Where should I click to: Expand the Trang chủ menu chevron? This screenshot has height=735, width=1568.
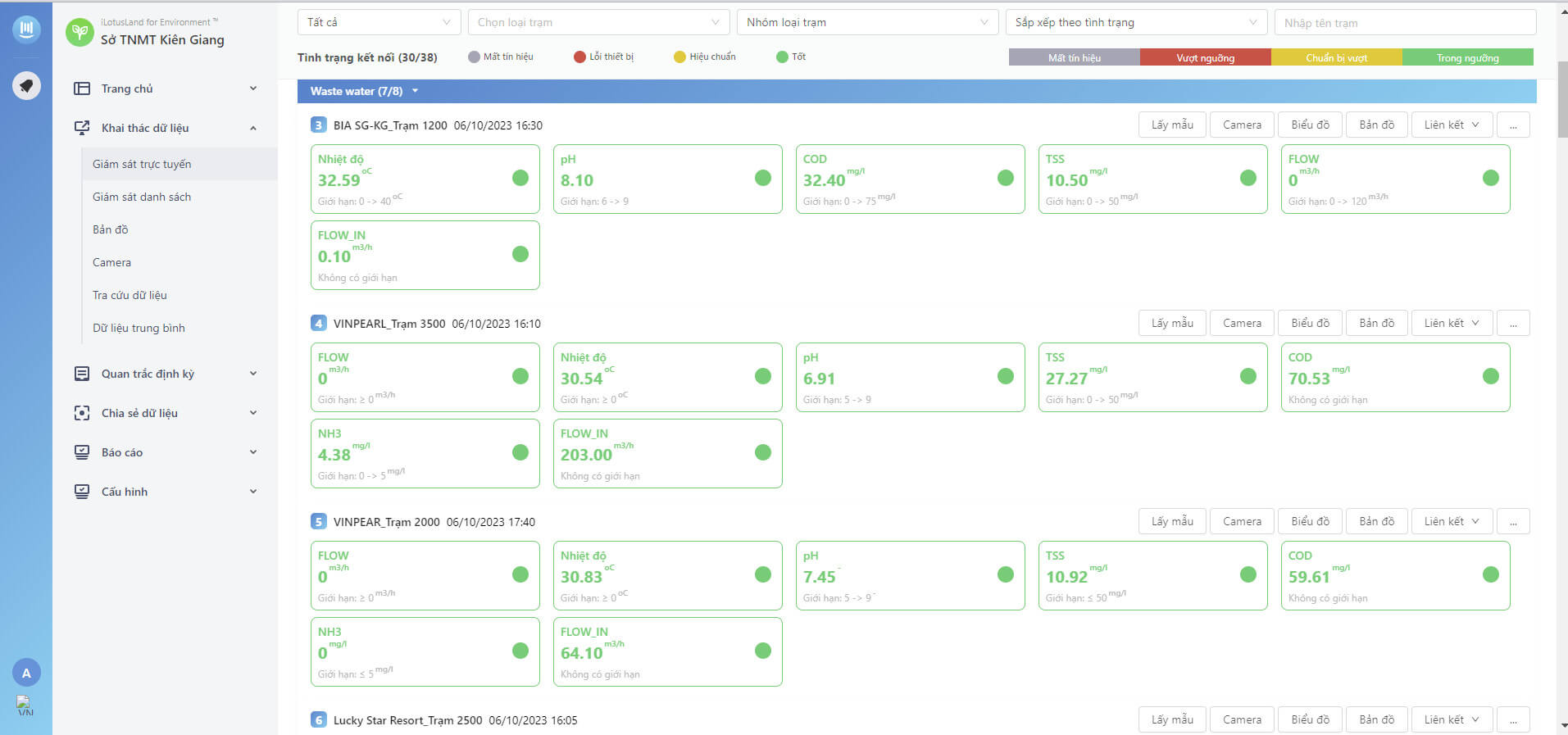point(253,88)
